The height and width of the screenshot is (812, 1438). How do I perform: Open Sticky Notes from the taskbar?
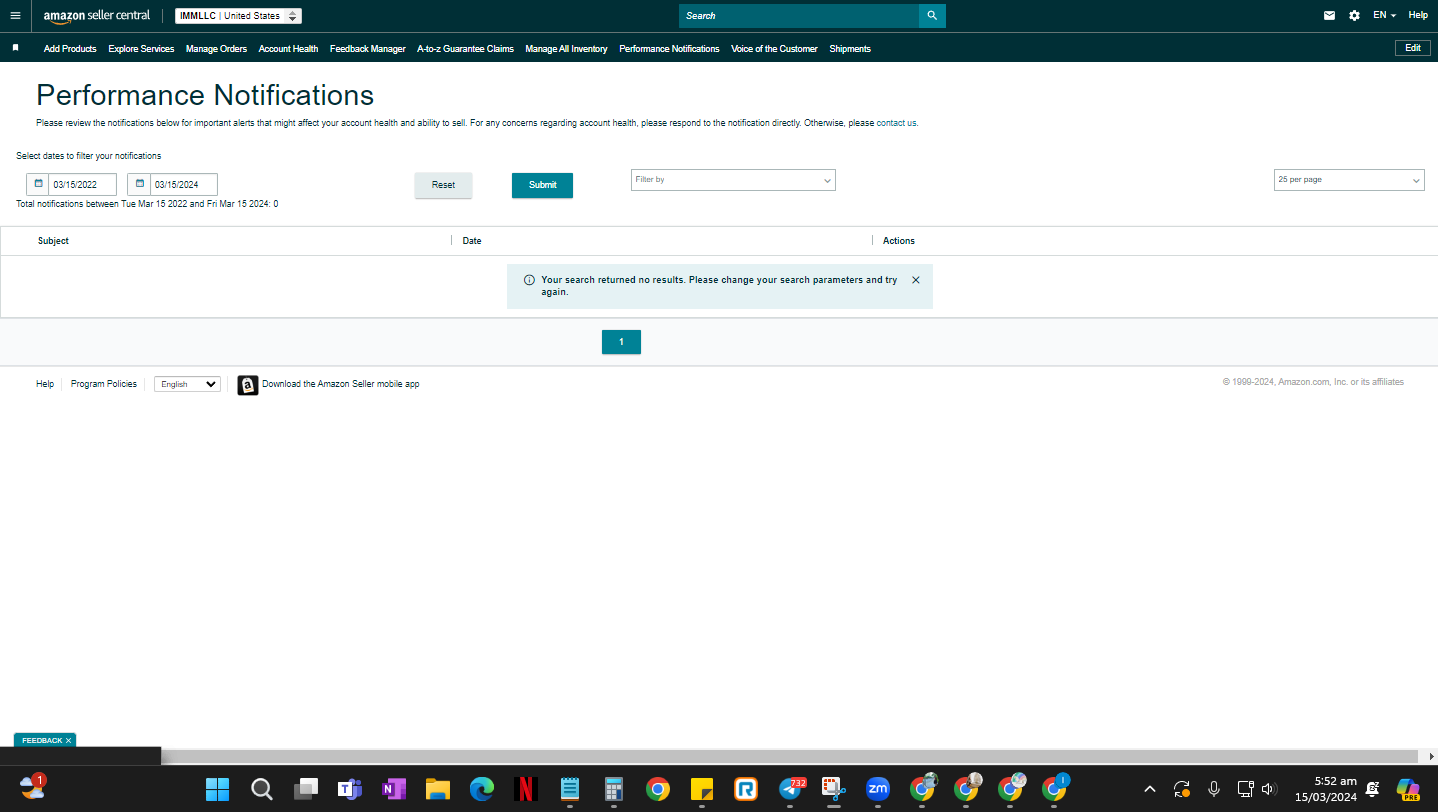(x=701, y=789)
